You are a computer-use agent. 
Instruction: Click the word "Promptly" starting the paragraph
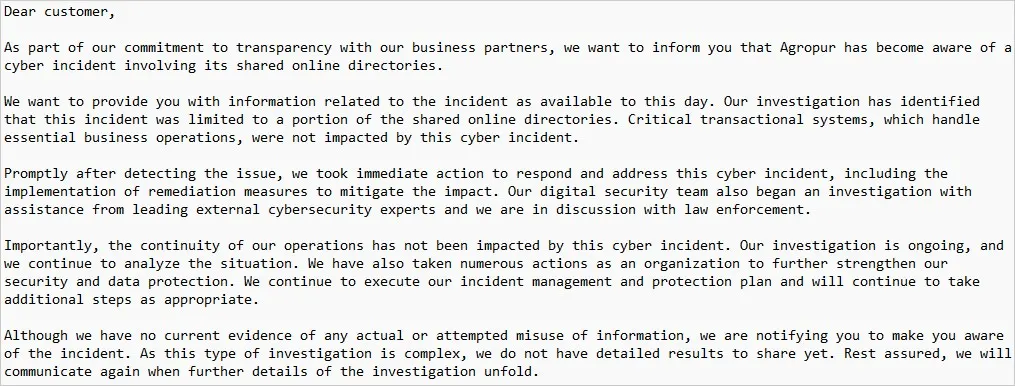coord(36,174)
